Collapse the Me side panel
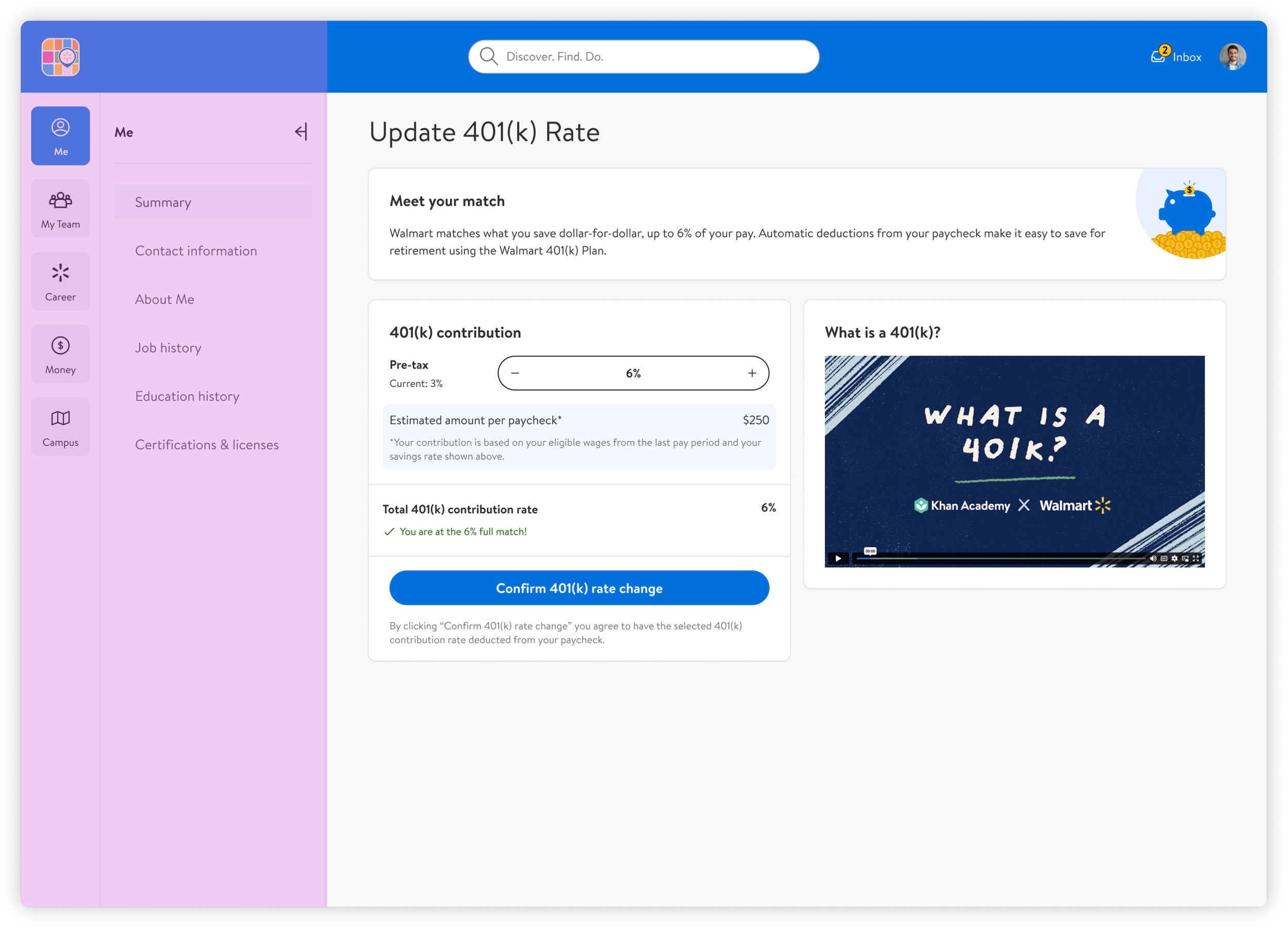1288x928 pixels. coord(301,132)
